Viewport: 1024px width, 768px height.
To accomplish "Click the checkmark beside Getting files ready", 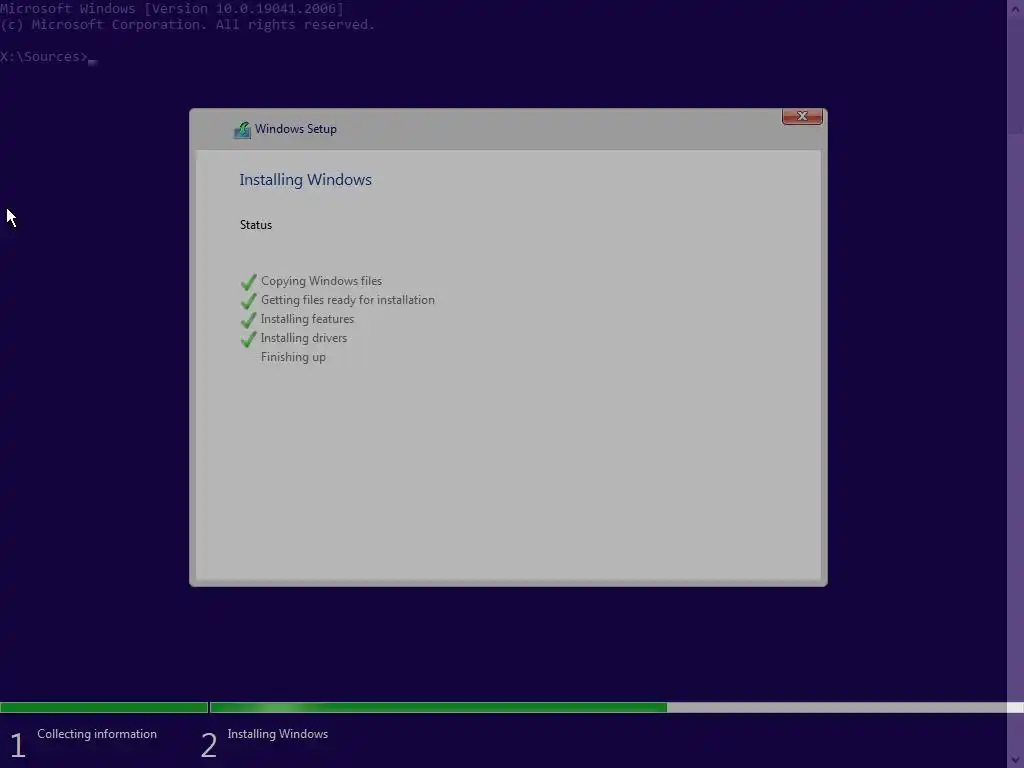I will click(248, 301).
